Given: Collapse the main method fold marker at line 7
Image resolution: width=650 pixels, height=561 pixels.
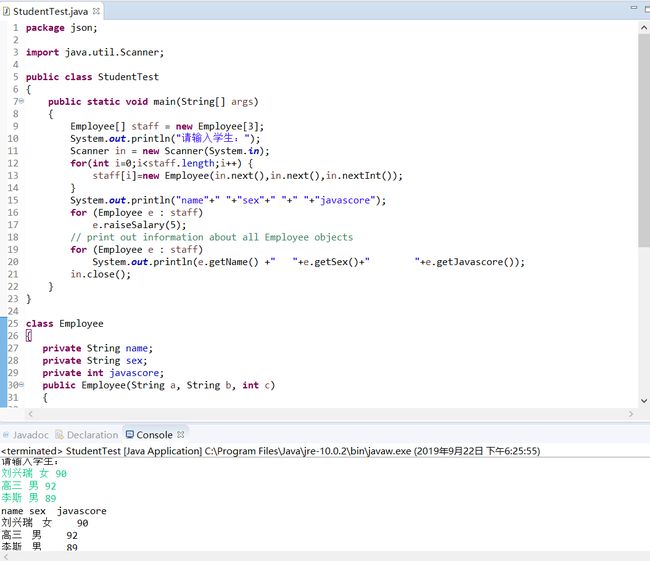Looking at the screenshot, I should click(x=21, y=101).
